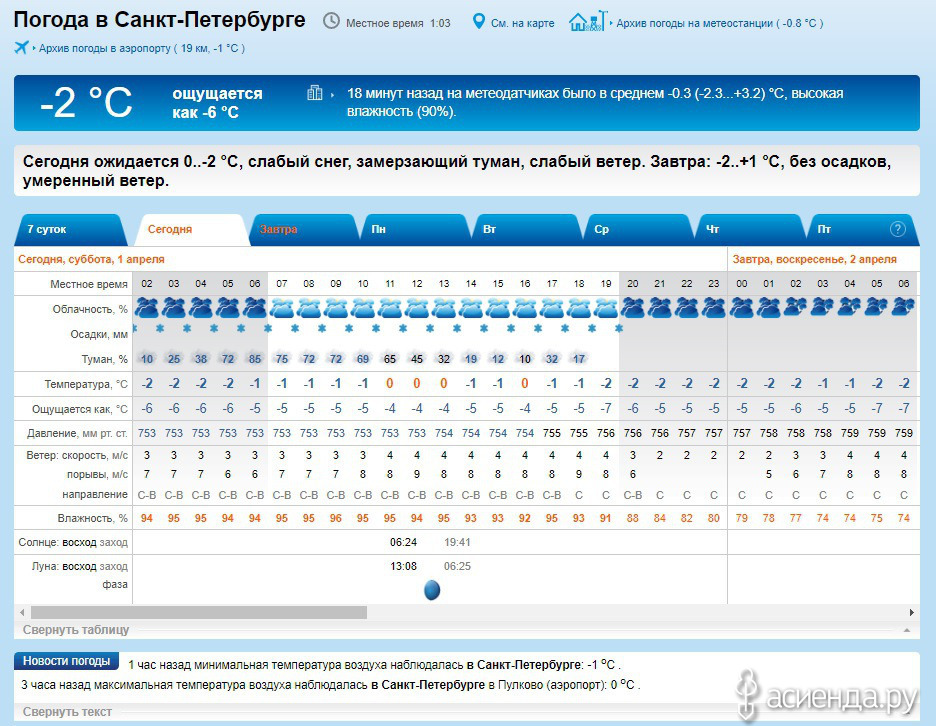
Task: Click 'заход' in the Луна row label
Action: (113, 567)
